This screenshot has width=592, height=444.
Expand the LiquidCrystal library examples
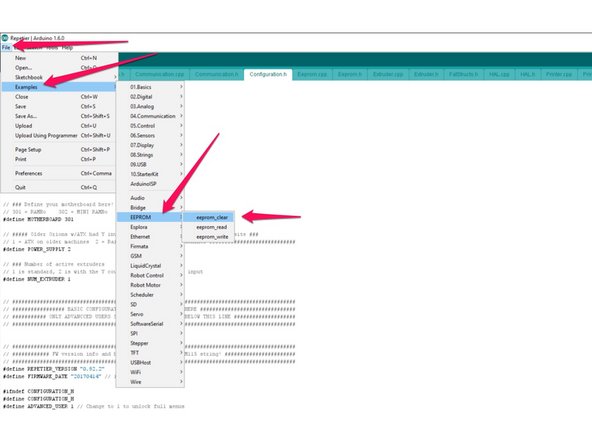(x=150, y=266)
